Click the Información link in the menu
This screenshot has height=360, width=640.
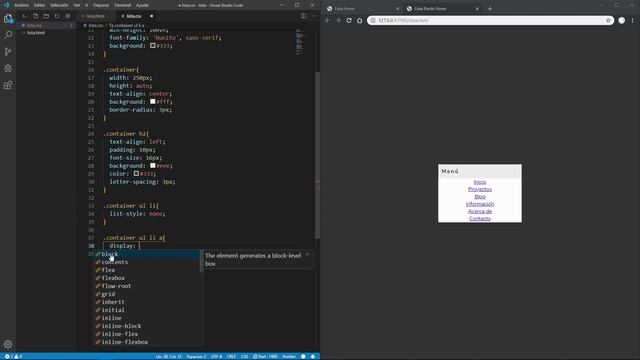coord(480,204)
